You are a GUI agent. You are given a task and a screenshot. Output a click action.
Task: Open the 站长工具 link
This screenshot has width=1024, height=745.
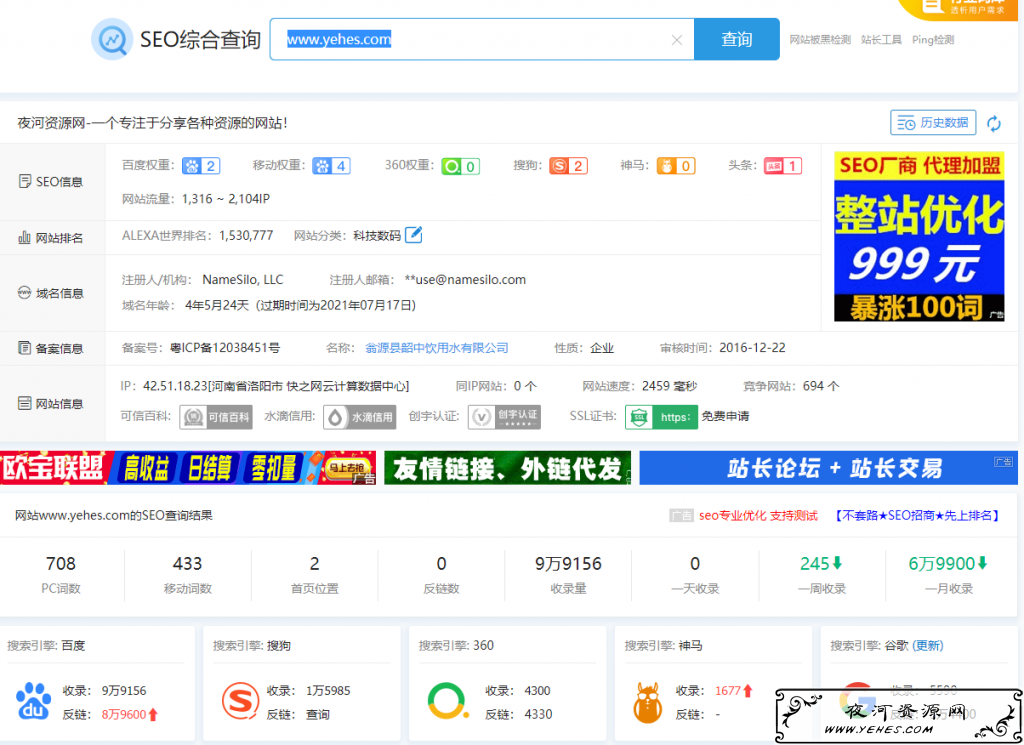coord(881,40)
